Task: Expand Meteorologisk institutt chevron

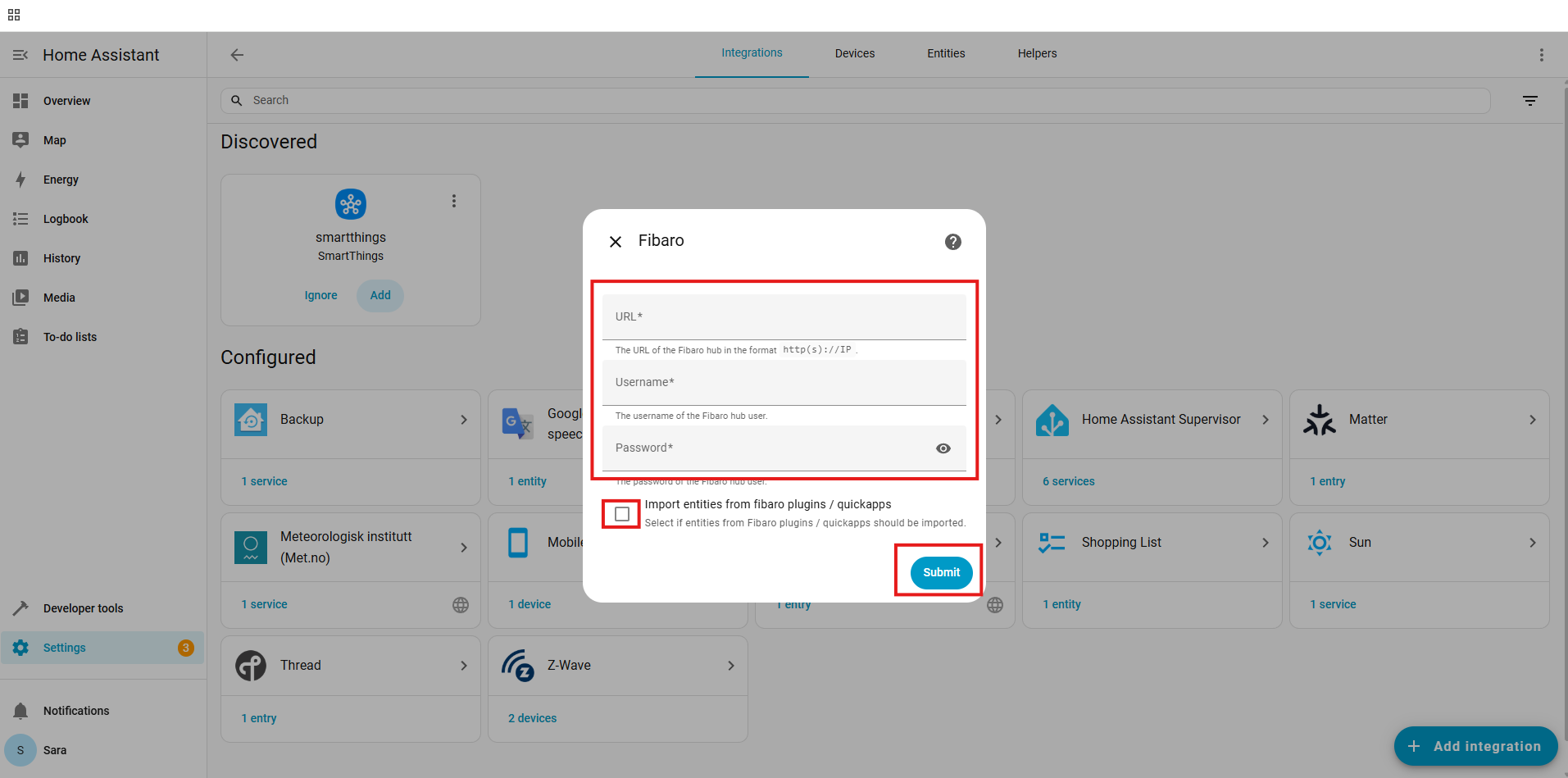Action: tap(464, 547)
